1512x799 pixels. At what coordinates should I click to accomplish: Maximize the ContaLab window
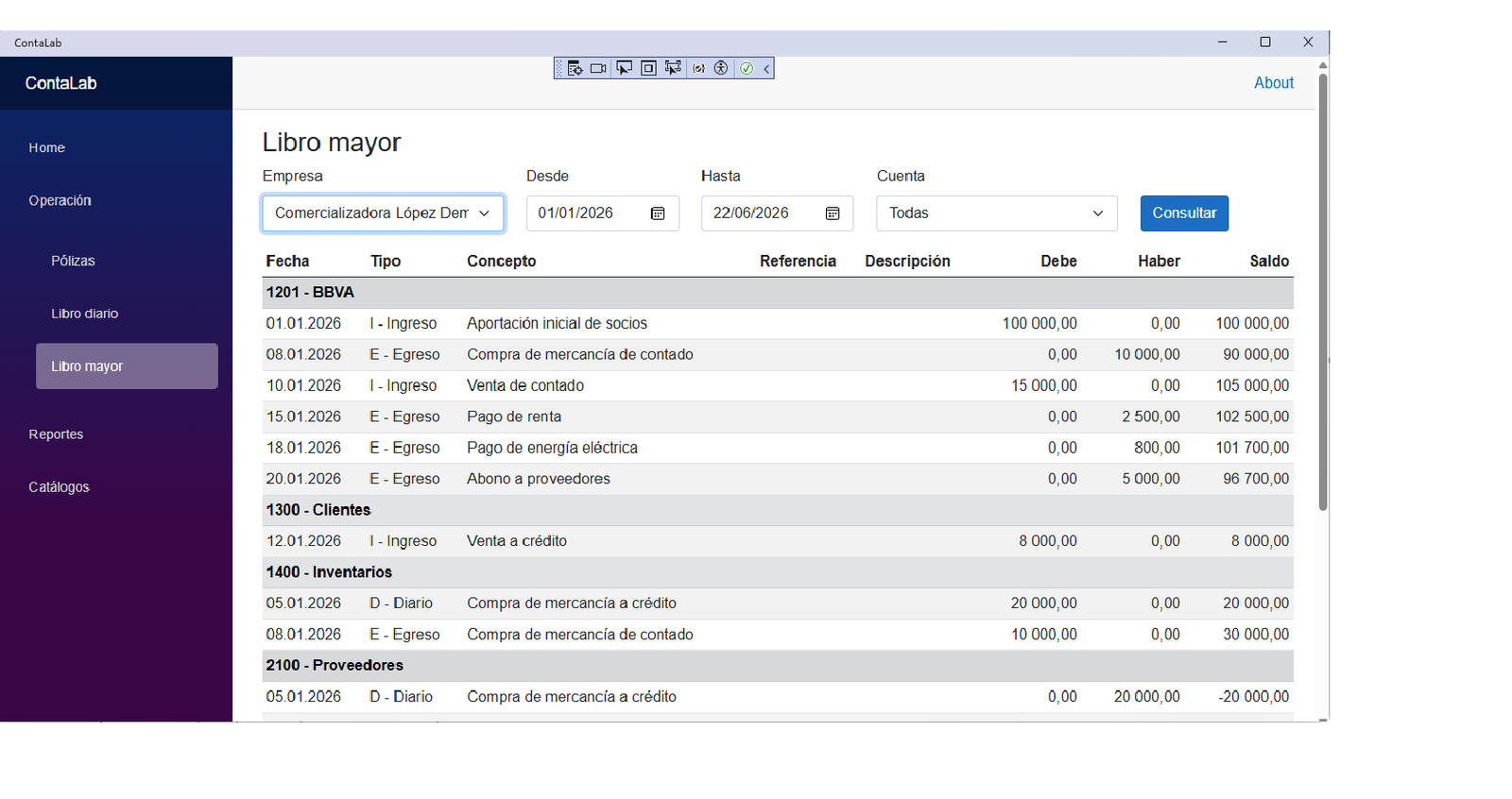pos(1265,42)
